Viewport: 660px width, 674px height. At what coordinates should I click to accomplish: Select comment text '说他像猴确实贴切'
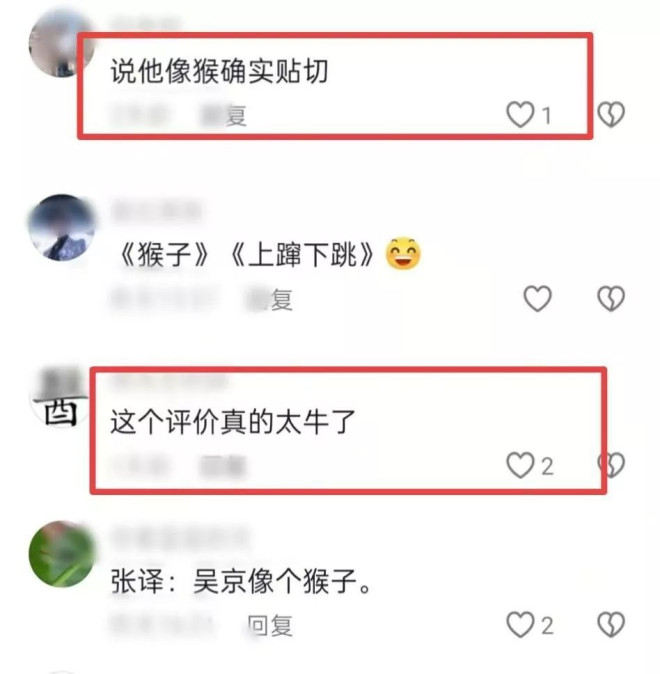220,71
